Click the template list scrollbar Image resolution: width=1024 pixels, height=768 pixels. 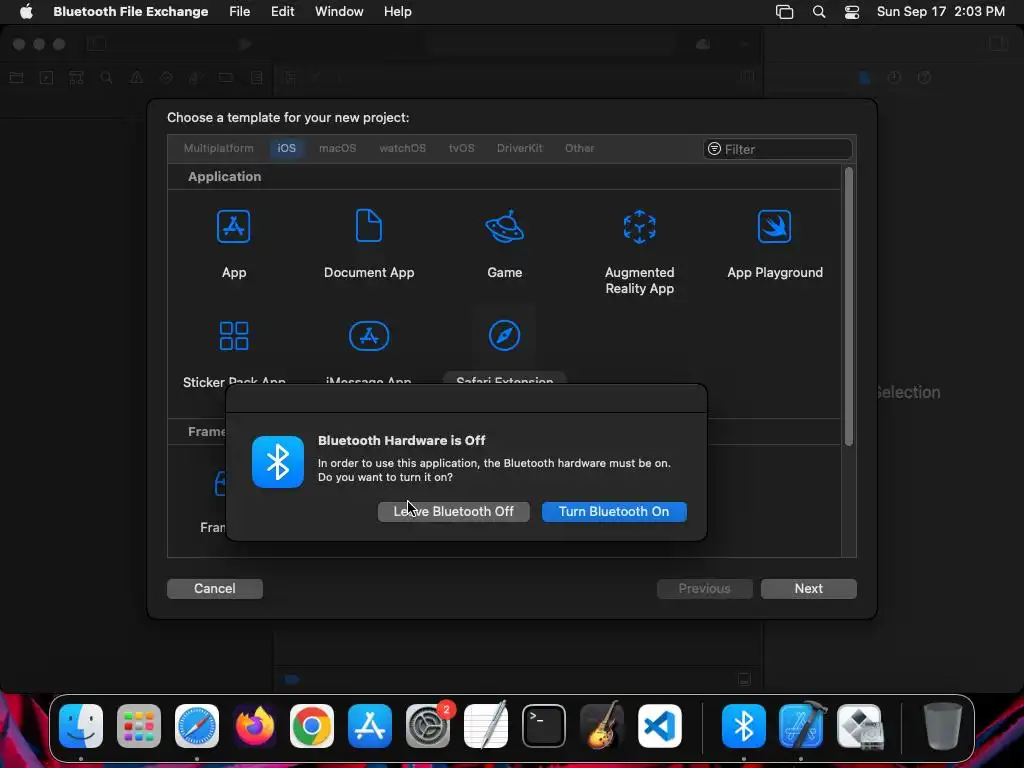point(848,307)
